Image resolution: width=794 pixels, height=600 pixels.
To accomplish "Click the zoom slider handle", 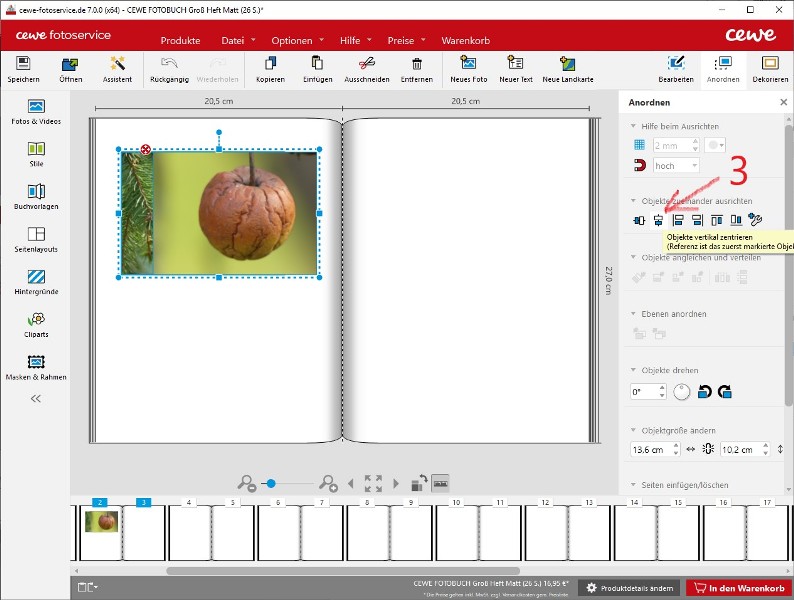I will (x=269, y=484).
